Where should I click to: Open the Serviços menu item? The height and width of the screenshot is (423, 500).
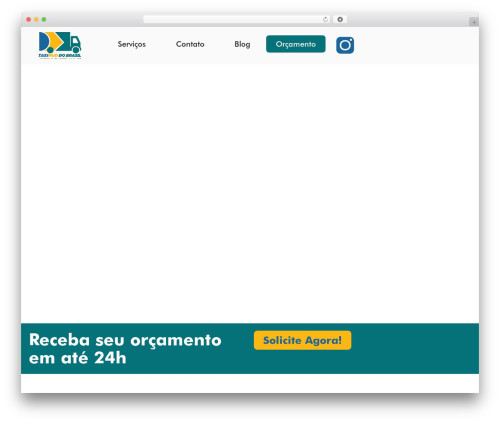pos(132,44)
